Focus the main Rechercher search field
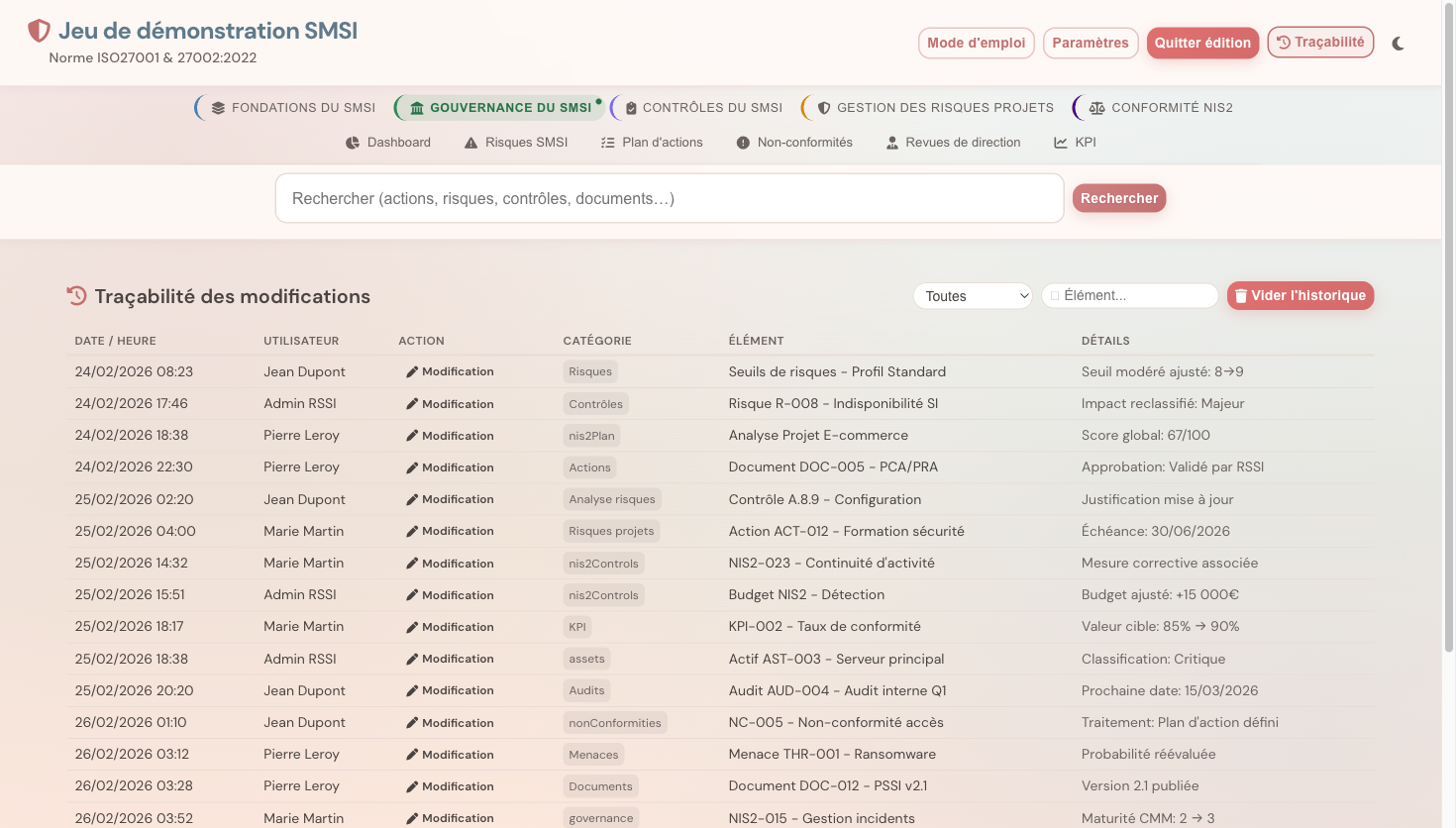Viewport: 1456px width, 828px height. point(669,198)
